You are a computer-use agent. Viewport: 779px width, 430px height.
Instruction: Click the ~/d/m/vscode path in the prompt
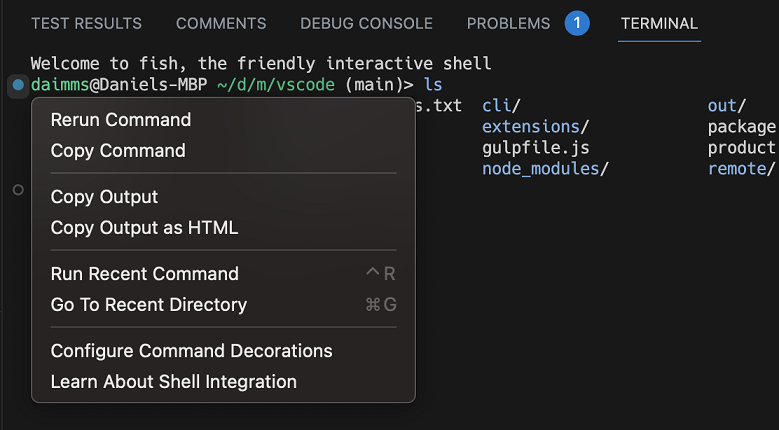(275, 85)
